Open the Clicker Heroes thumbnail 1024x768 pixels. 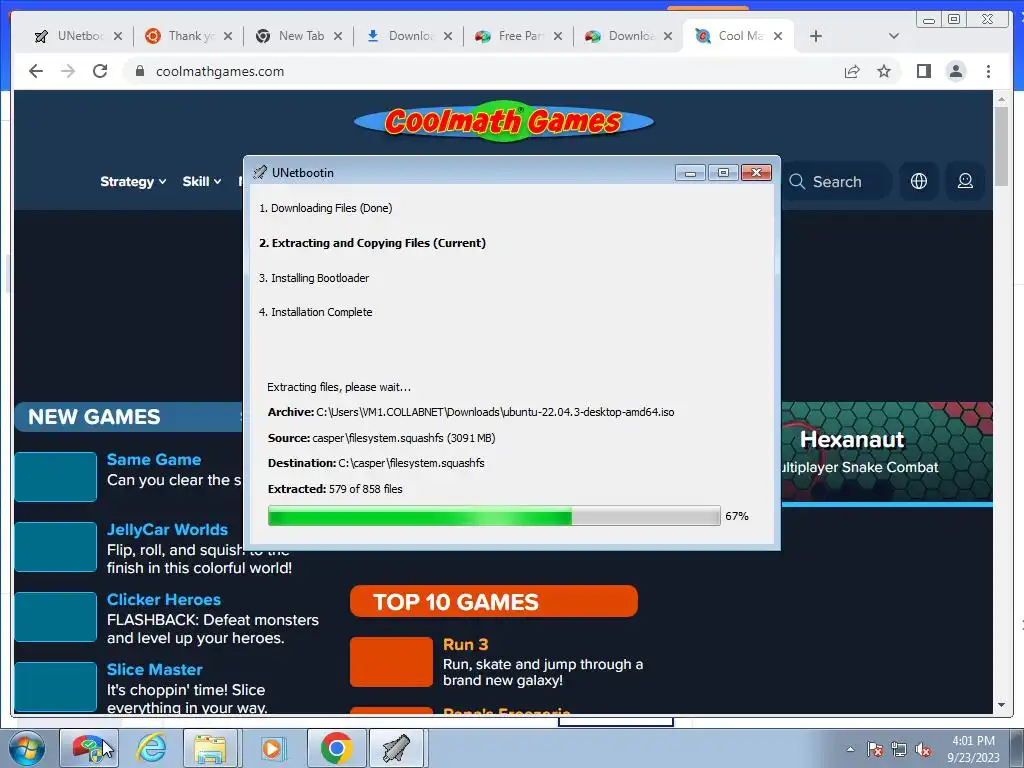click(56, 616)
